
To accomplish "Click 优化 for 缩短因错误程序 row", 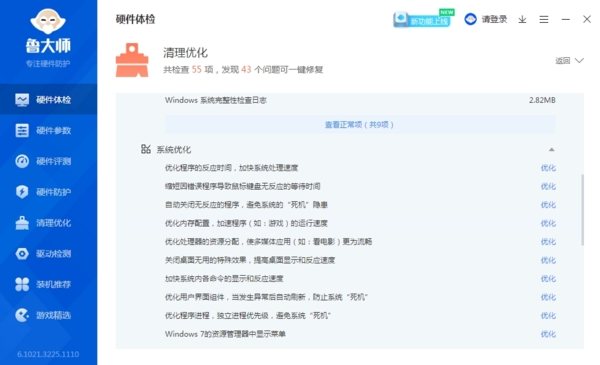I will [548, 186].
